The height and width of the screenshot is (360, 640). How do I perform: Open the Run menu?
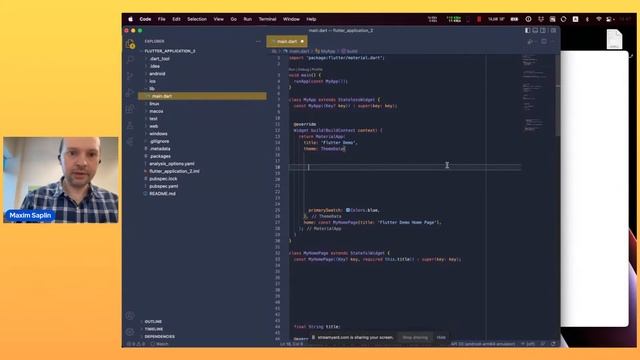point(247,19)
